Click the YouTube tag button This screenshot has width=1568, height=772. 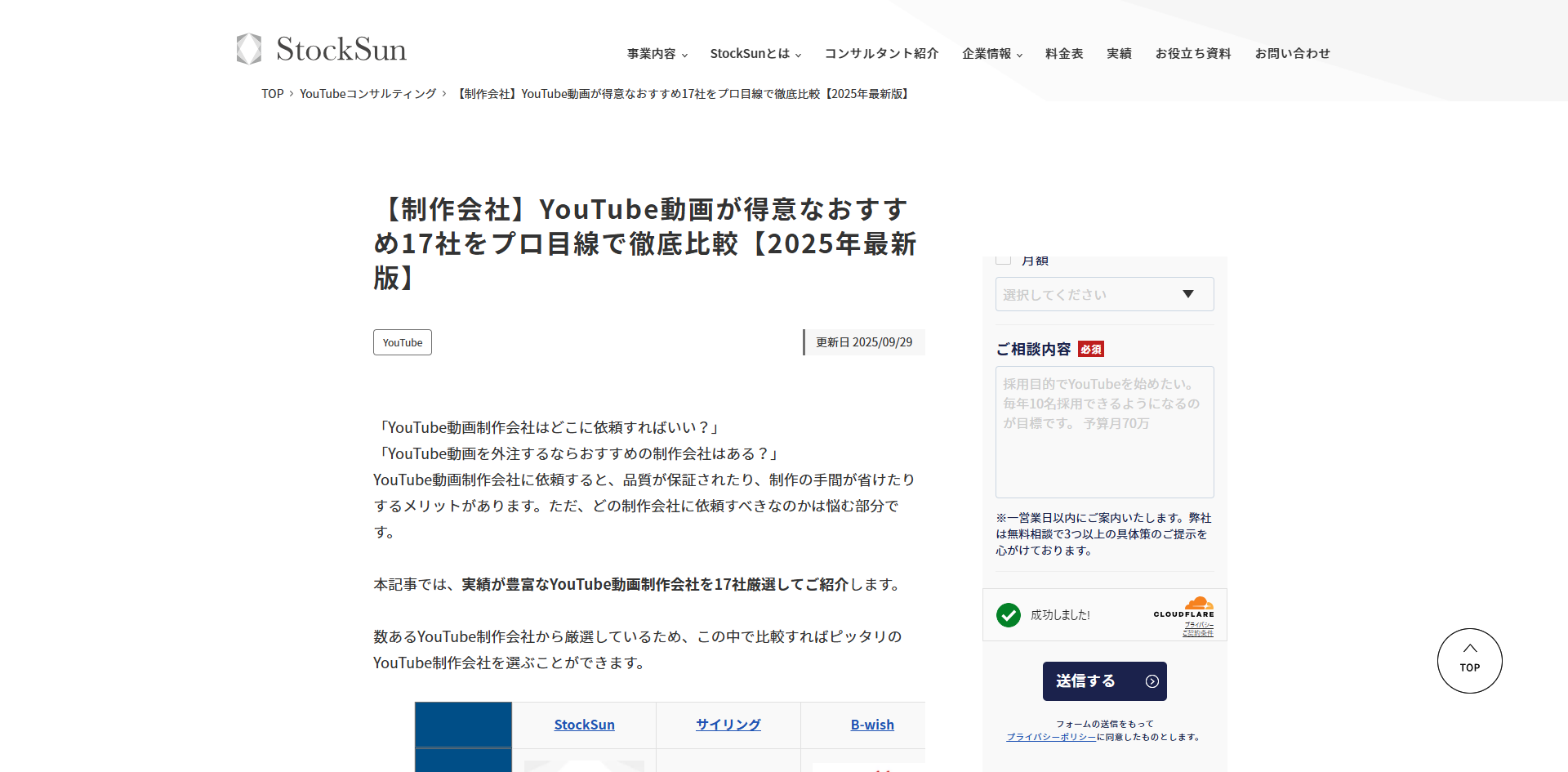pyautogui.click(x=403, y=342)
